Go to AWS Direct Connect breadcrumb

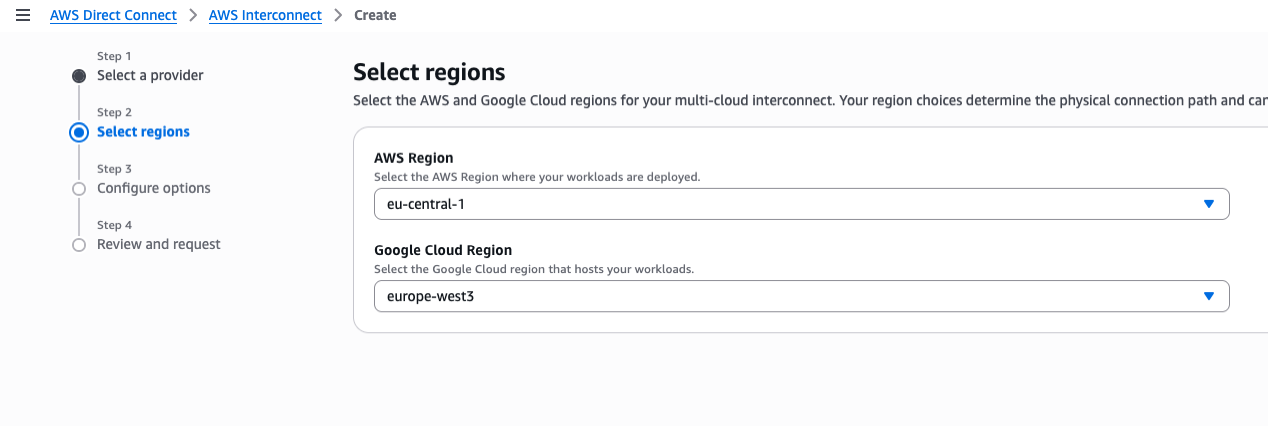113,15
